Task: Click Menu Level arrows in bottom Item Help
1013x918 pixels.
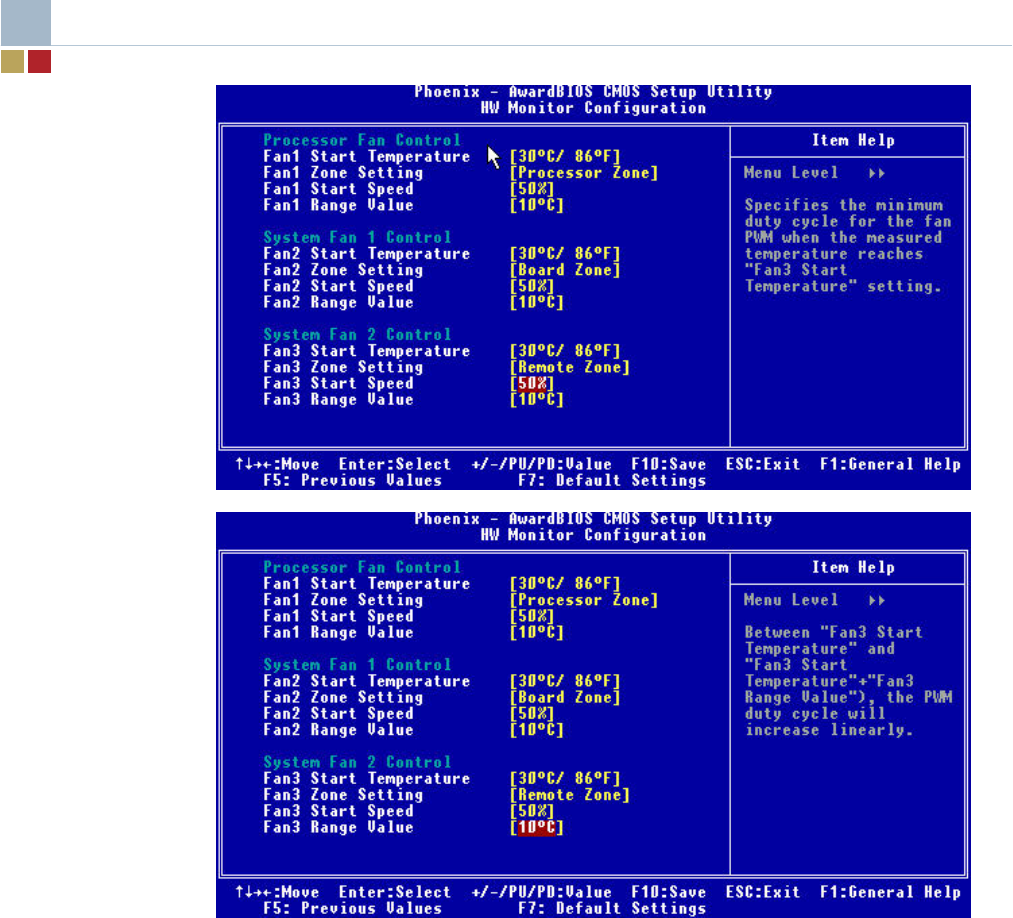Action: (x=877, y=600)
